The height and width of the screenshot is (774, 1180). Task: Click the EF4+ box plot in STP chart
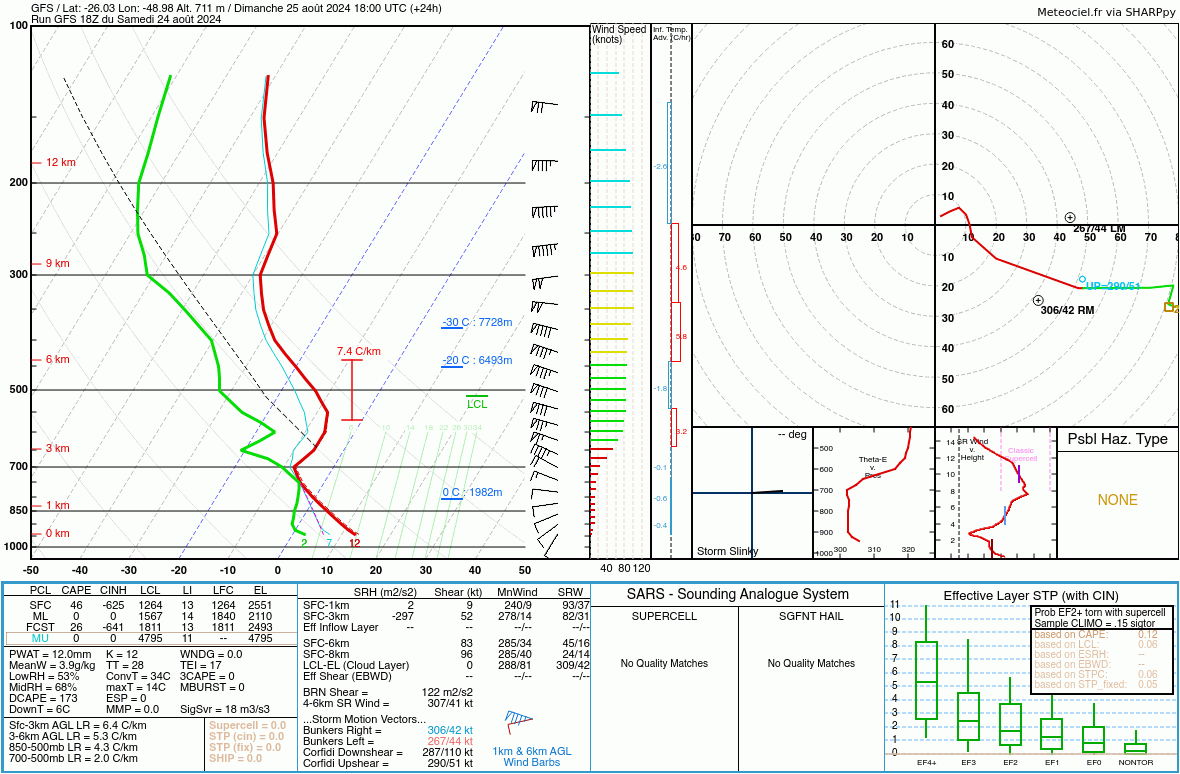926,681
